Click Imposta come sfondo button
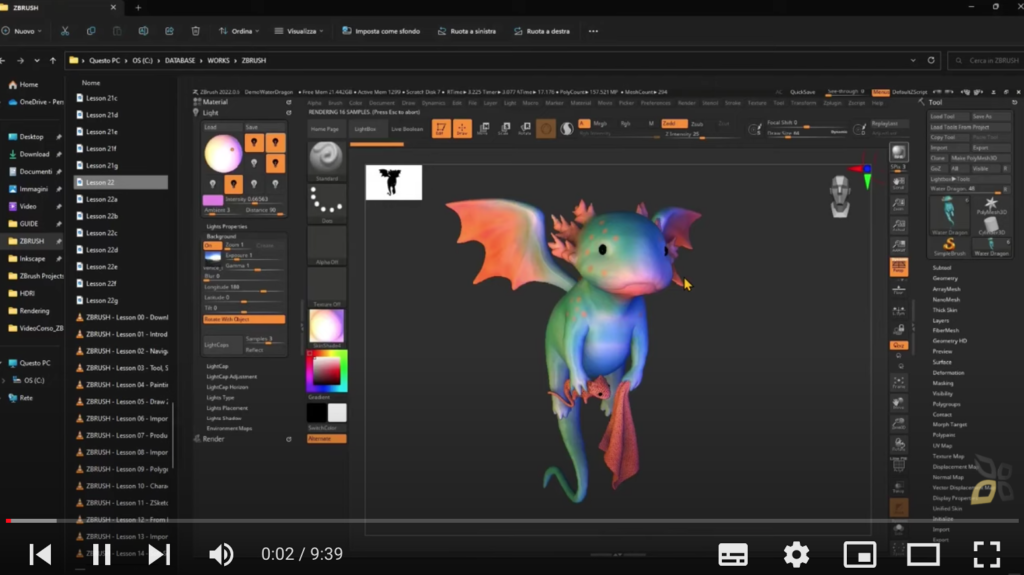The height and width of the screenshot is (575, 1024). pyautogui.click(x=381, y=31)
